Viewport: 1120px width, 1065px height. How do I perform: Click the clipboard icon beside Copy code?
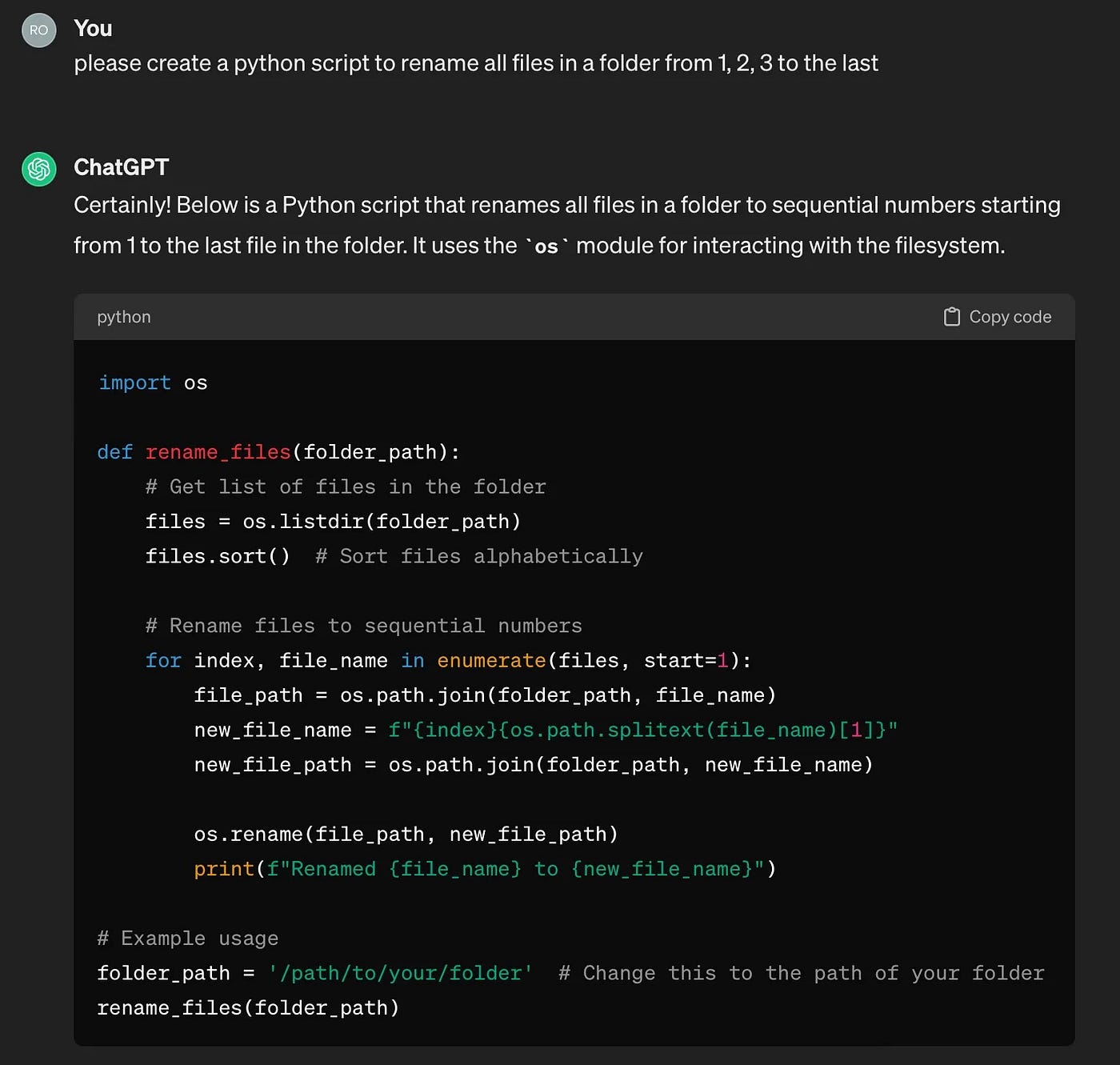pos(951,317)
